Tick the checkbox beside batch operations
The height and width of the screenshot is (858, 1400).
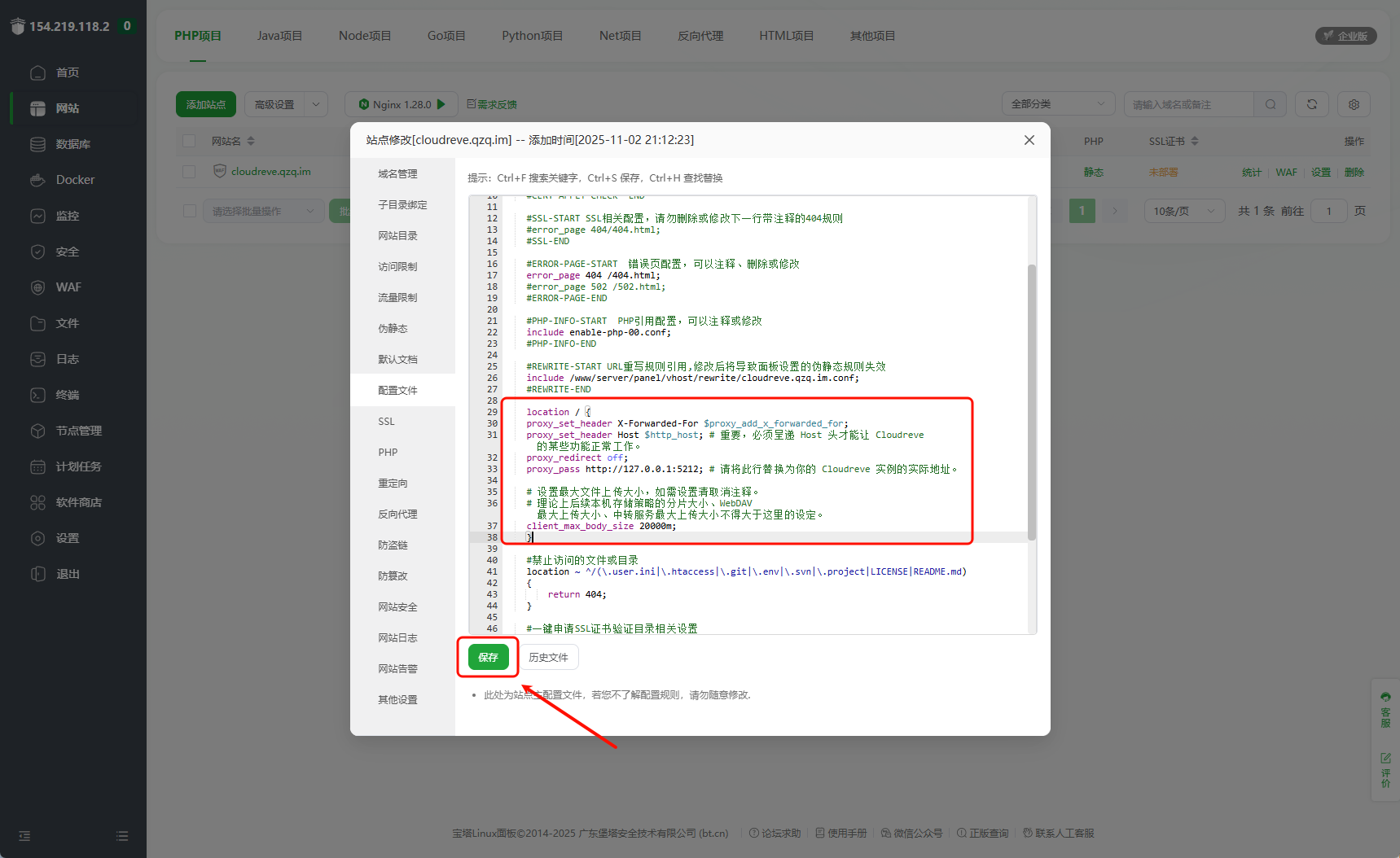coord(190,211)
